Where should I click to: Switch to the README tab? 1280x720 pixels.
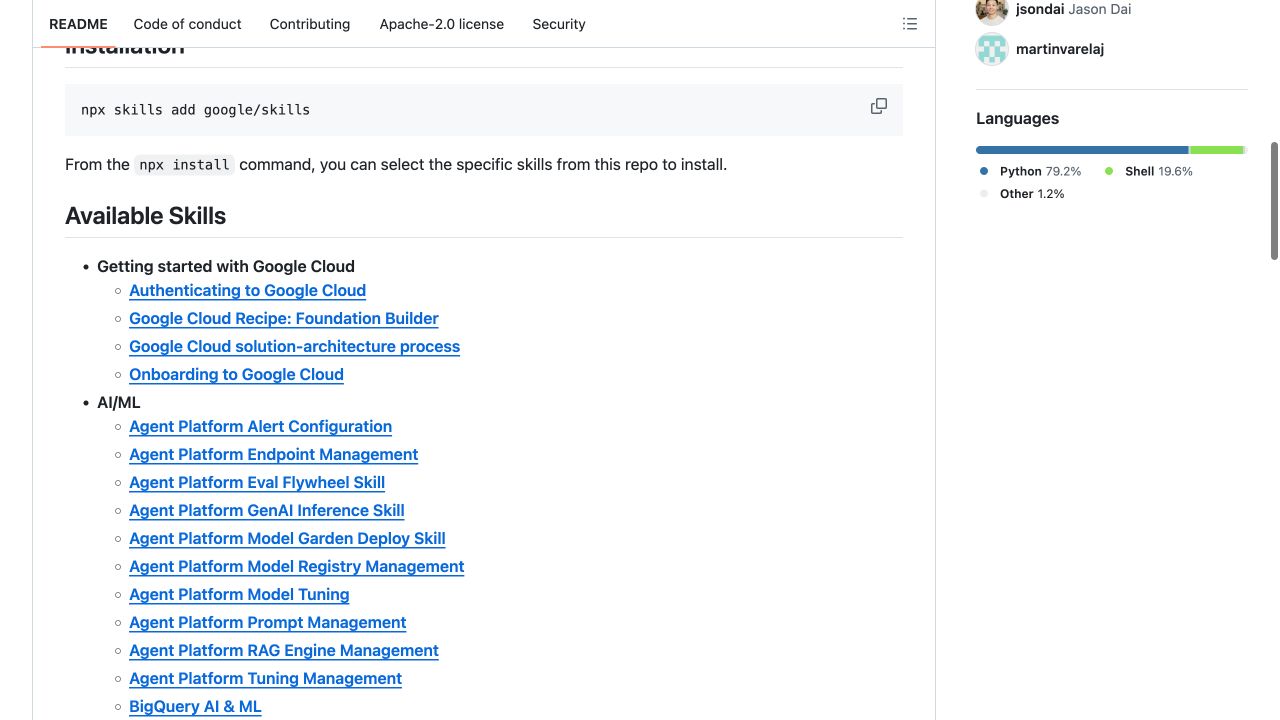pos(78,24)
